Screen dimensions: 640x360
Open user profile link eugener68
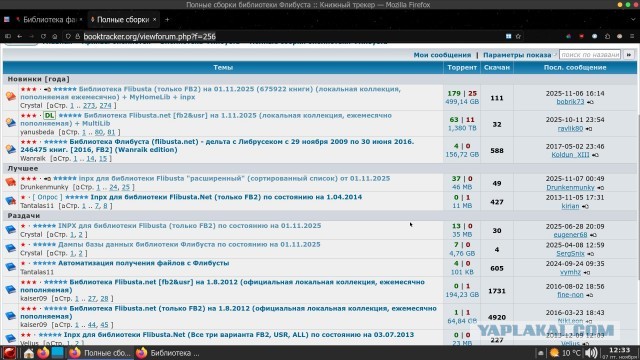point(570,235)
